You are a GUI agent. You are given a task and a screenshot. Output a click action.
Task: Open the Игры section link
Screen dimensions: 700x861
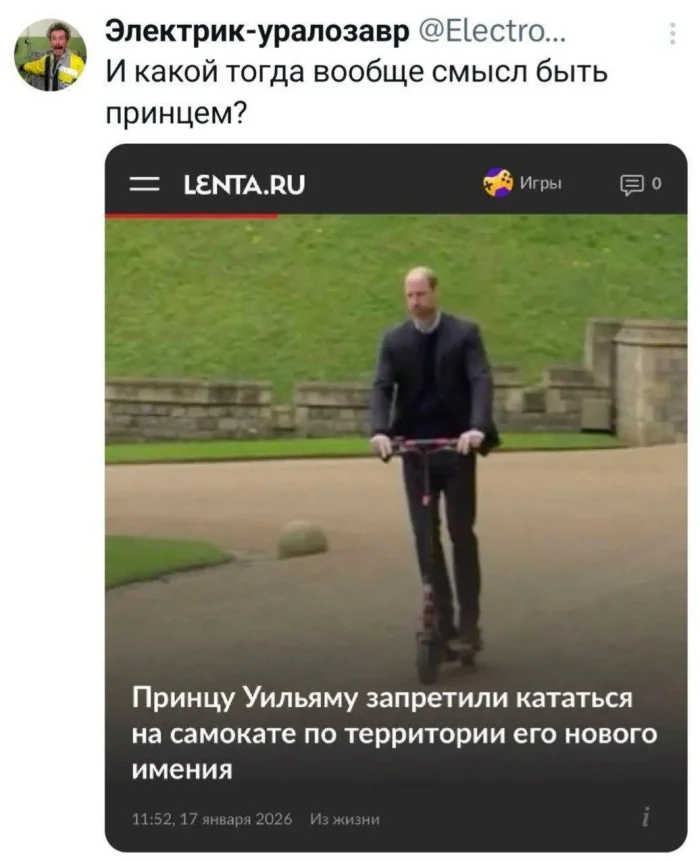click(x=541, y=183)
